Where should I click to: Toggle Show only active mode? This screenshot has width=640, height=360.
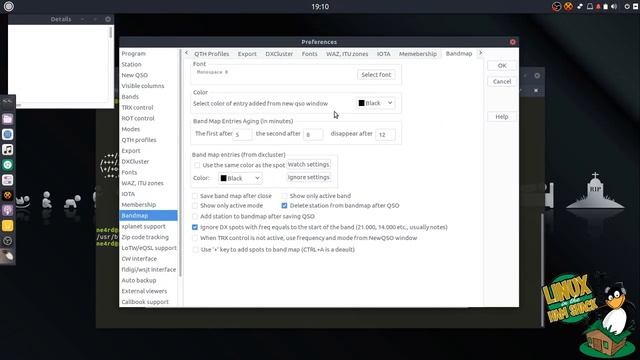(195, 206)
